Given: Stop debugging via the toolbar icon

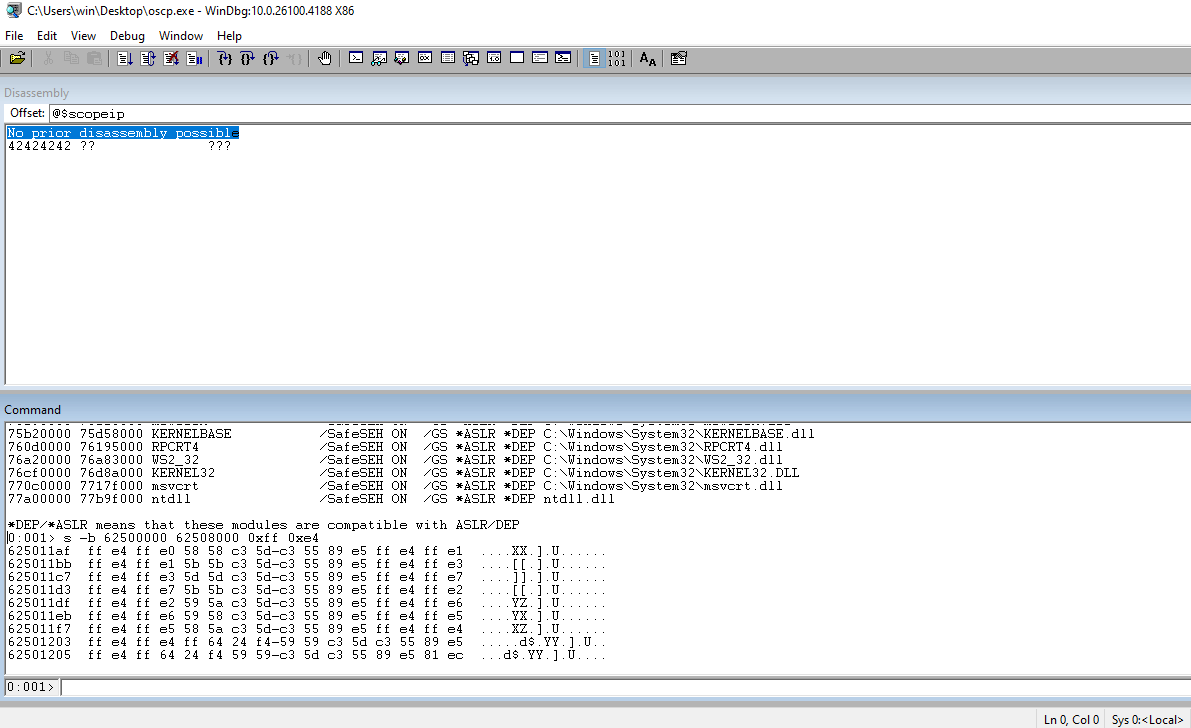Looking at the screenshot, I should (171, 59).
